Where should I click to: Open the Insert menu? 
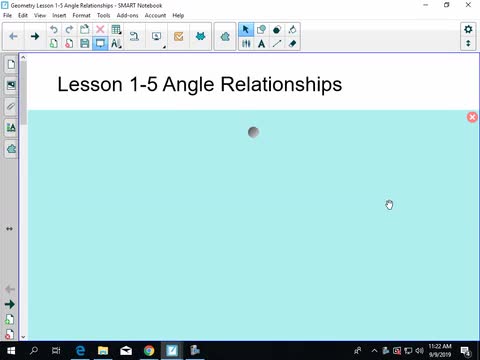[59, 15]
